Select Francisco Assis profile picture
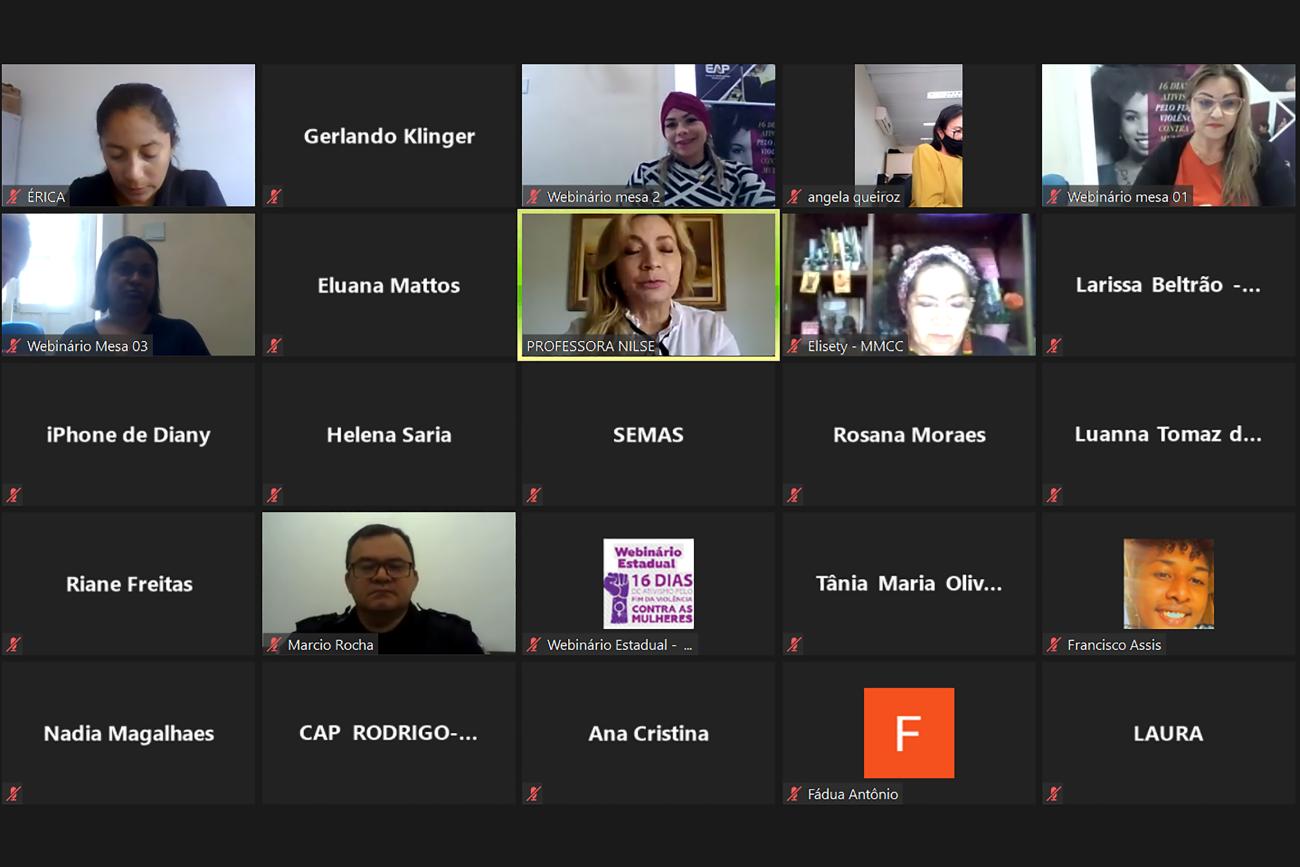Screen dimensions: 1300x867 [1168, 584]
